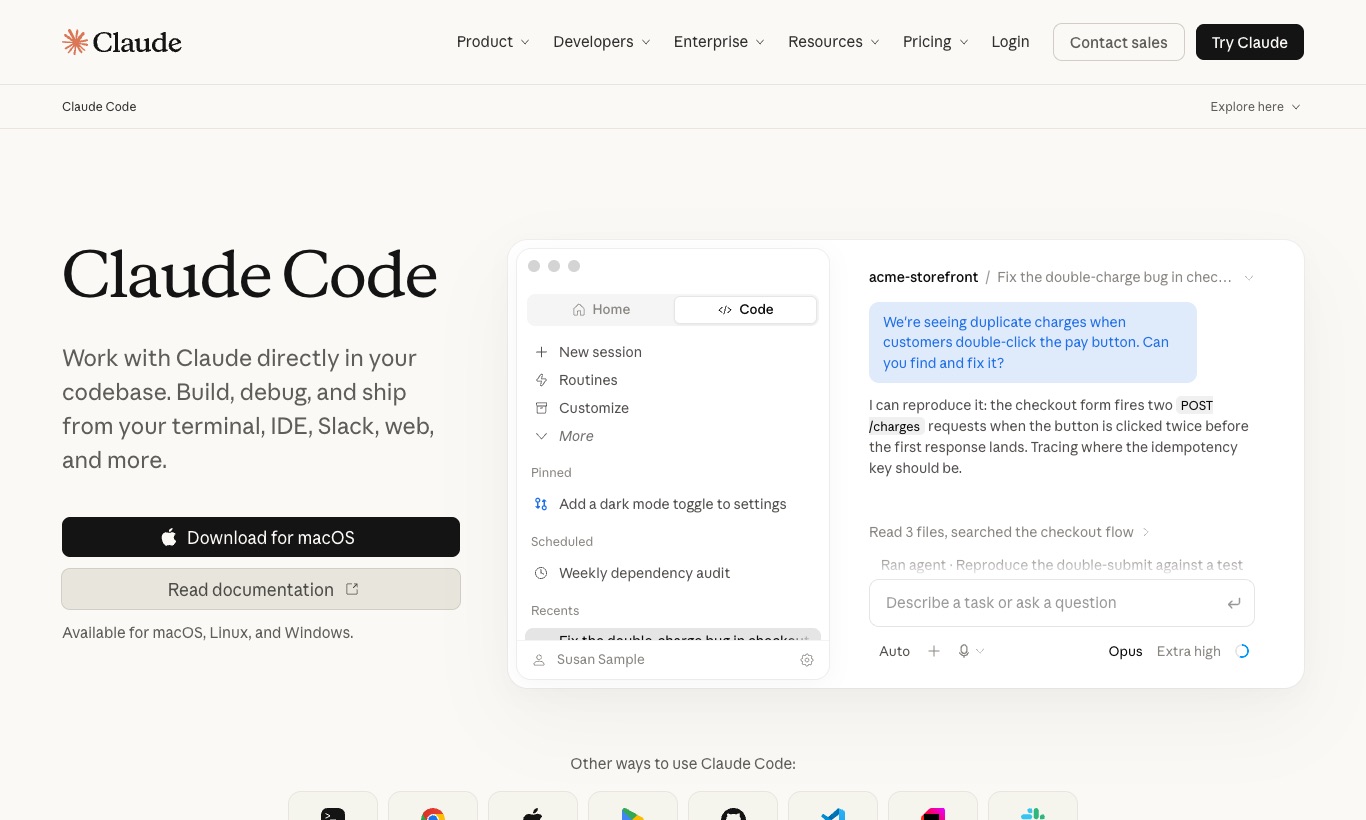Image resolution: width=1366 pixels, height=820 pixels.
Task: Click the blue loading spinner near Extra high
Action: click(1242, 651)
